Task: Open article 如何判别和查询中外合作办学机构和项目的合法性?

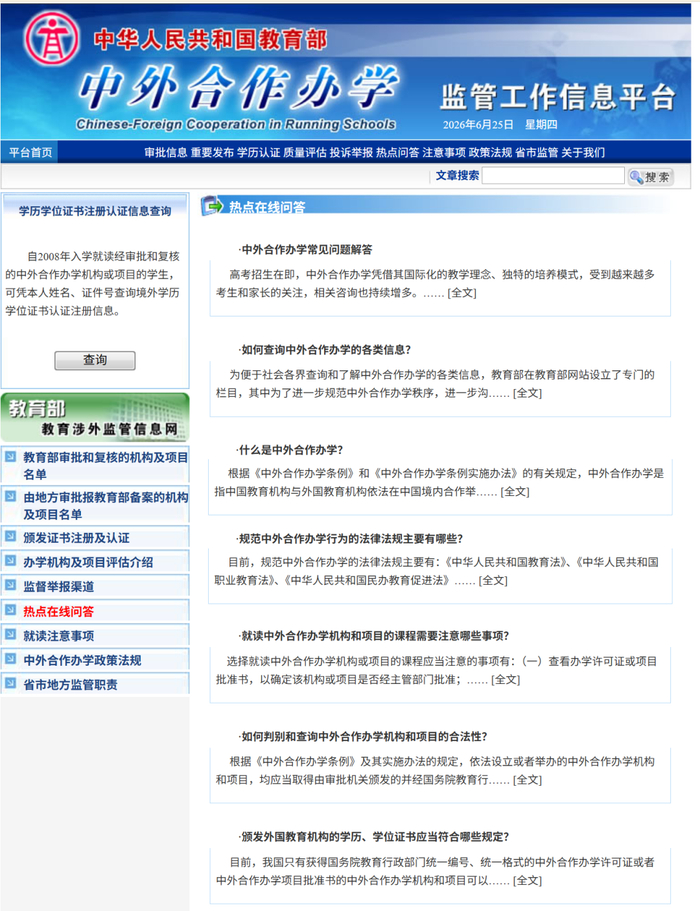Action: (x=363, y=736)
